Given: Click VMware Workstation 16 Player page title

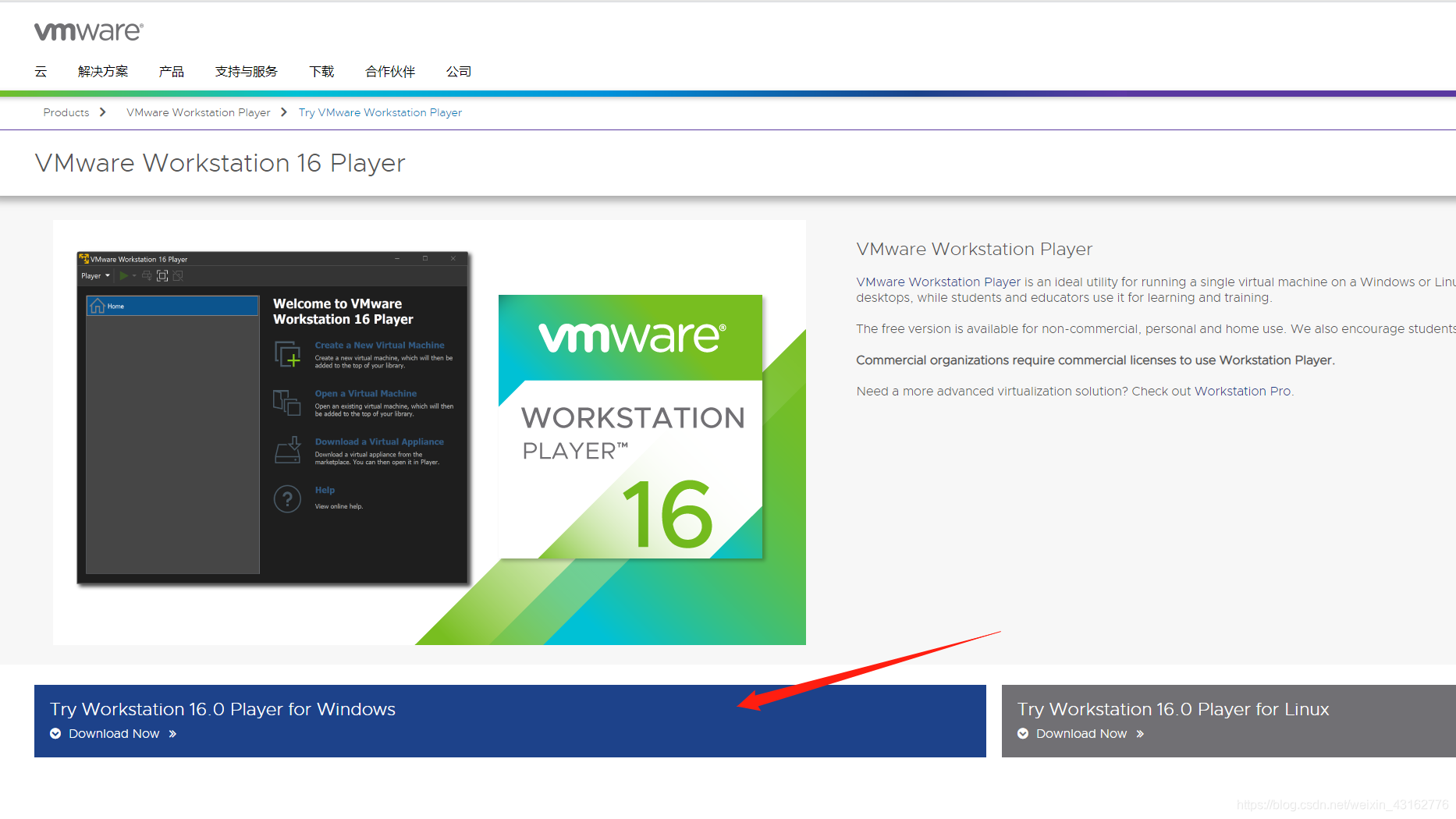Looking at the screenshot, I should click(220, 163).
